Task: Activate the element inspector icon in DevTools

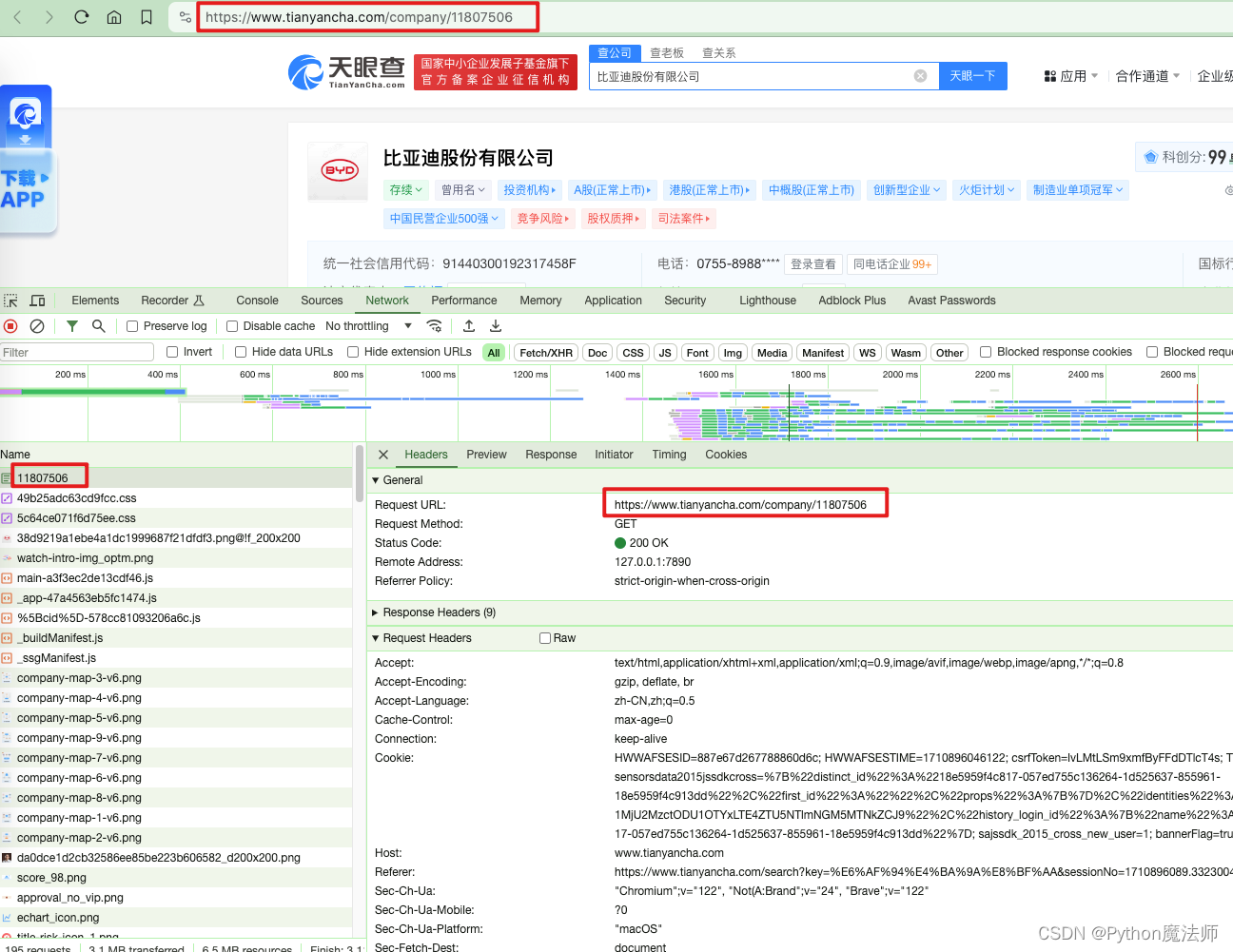Action: click(x=11, y=301)
